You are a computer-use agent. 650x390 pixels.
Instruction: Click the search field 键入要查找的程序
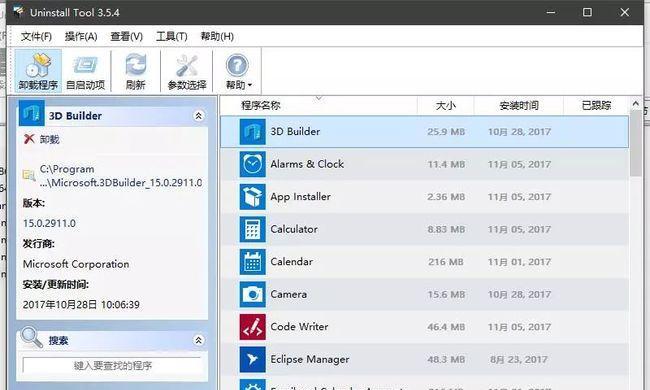click(112, 366)
